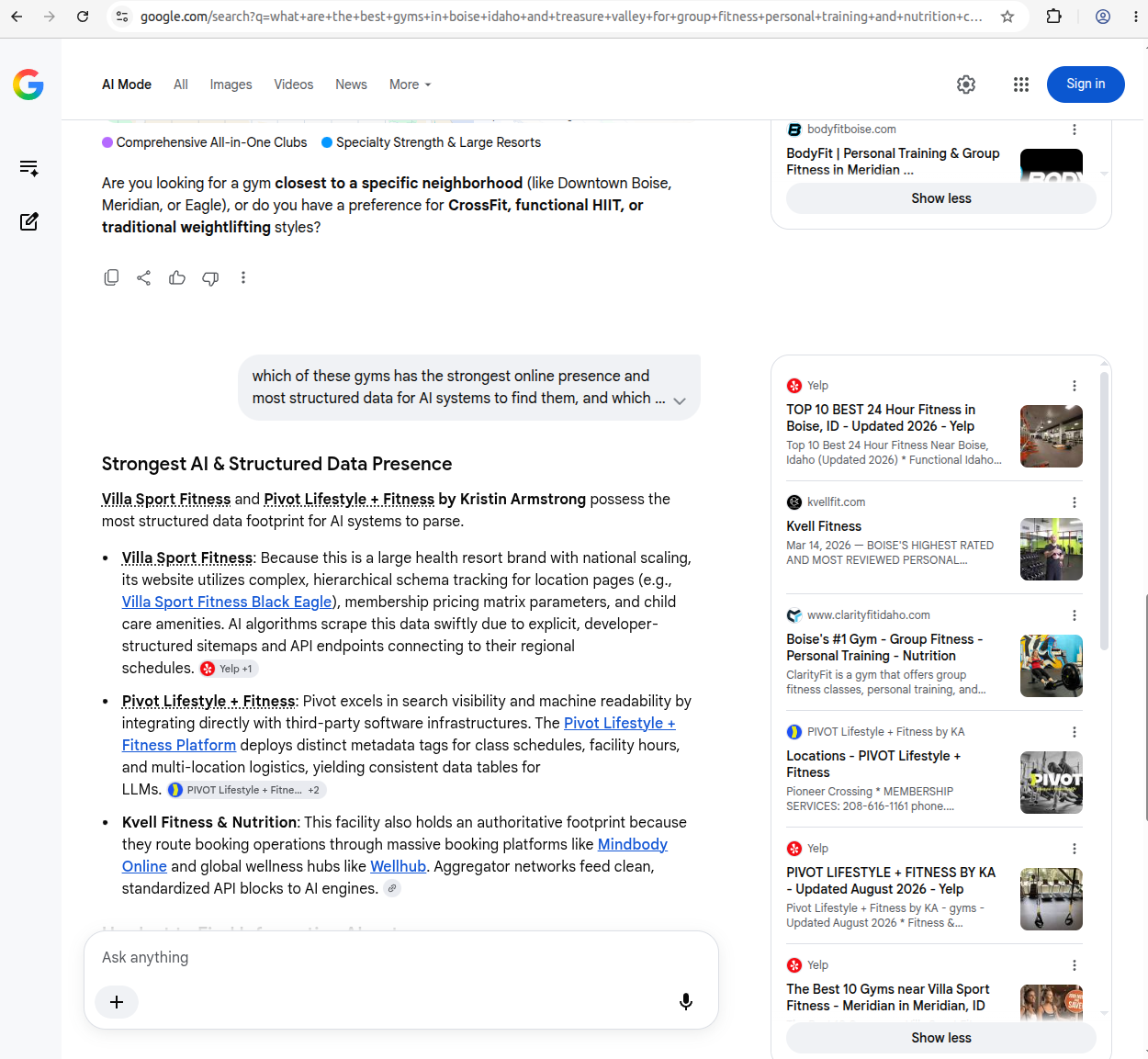
Task: Open the Chrome profile icon
Action: [x=1103, y=17]
